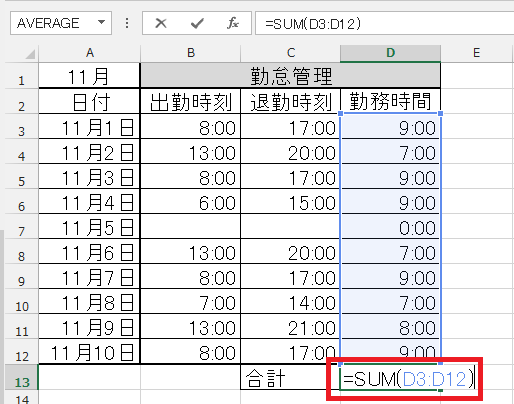Click the date cell 11月9日

pyautogui.click(x=89, y=326)
